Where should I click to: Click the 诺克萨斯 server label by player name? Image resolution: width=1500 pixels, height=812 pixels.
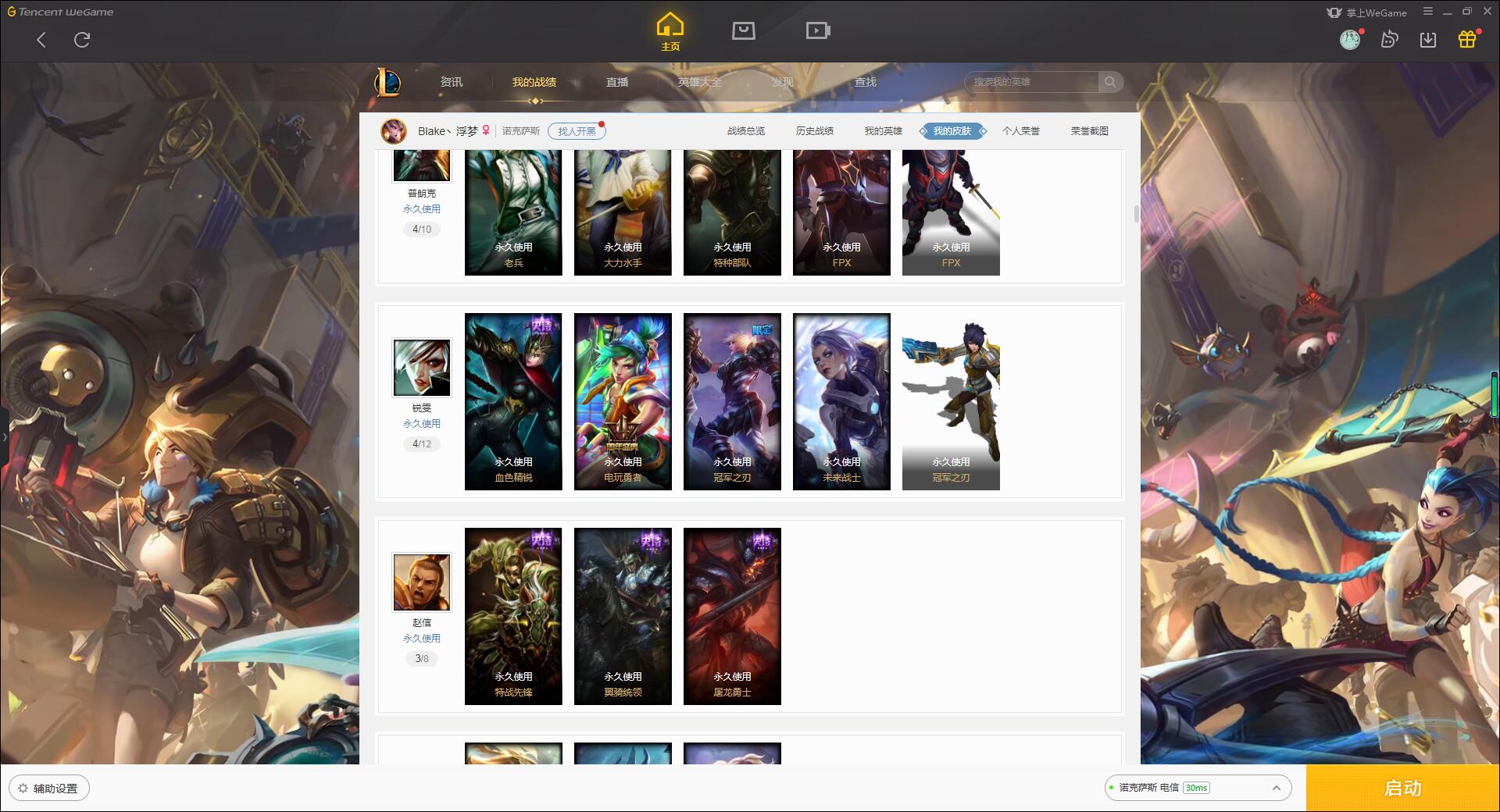(521, 131)
